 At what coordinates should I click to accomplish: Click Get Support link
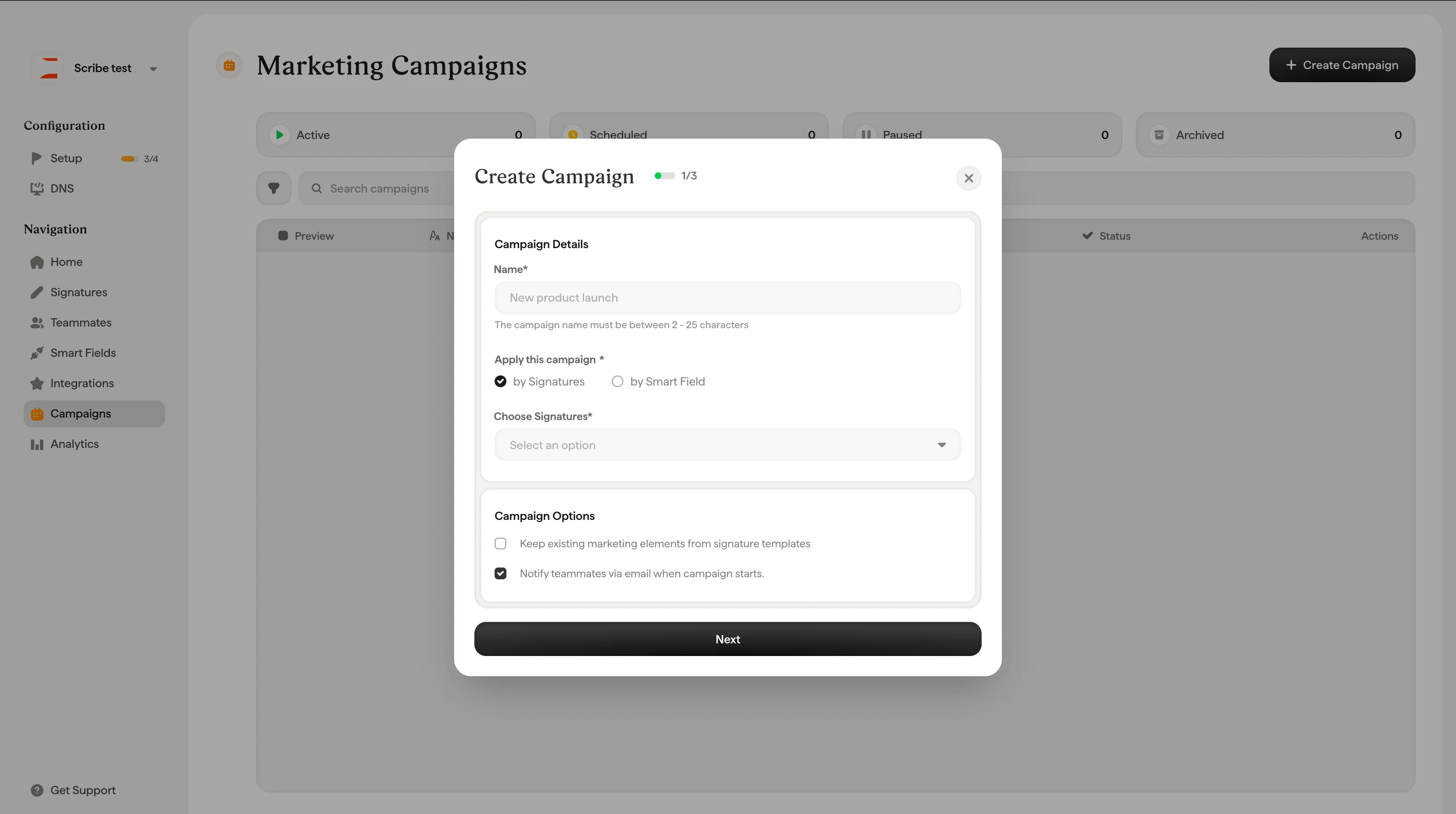[x=83, y=790]
